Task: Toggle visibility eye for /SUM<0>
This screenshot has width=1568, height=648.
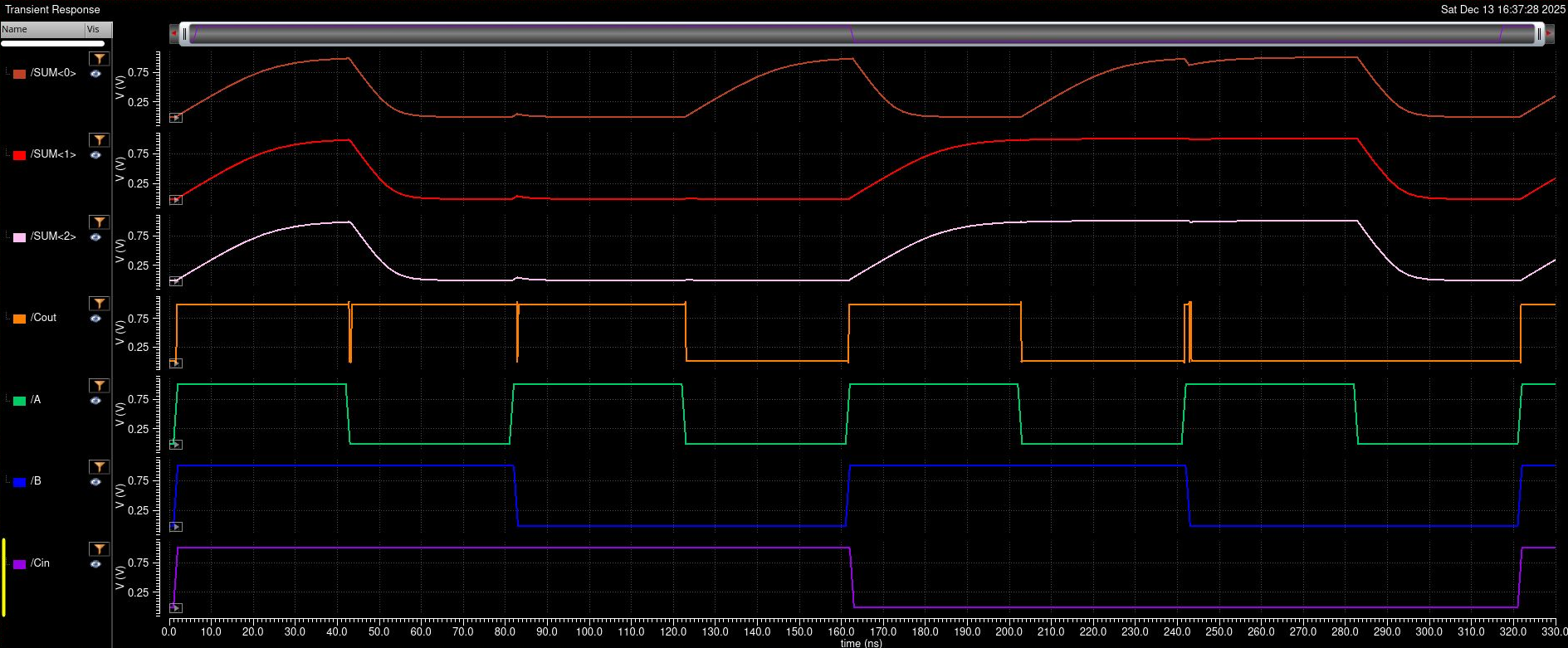Action: pyautogui.click(x=95, y=74)
